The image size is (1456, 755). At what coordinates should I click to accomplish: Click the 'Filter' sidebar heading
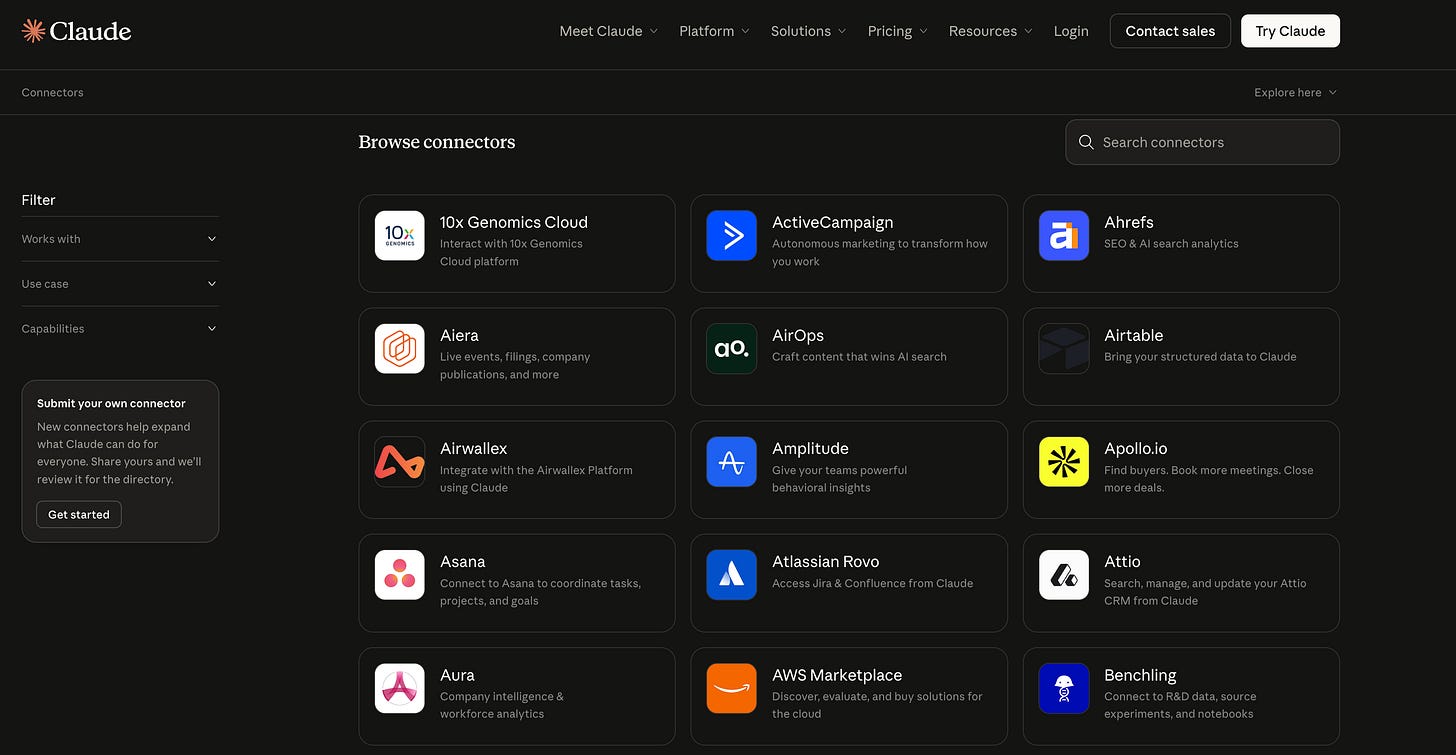click(x=38, y=200)
